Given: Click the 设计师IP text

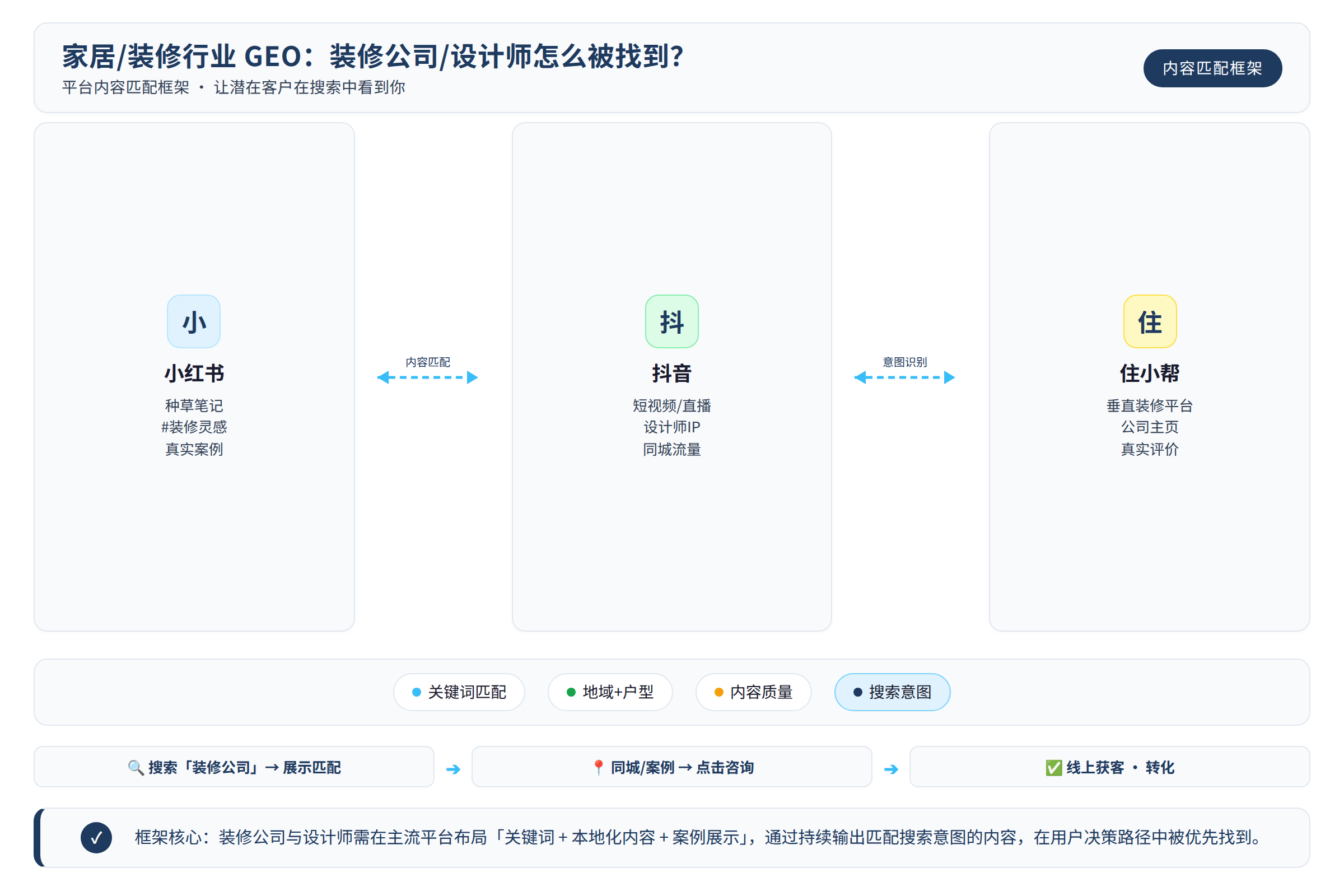Looking at the screenshot, I should click(x=672, y=427).
